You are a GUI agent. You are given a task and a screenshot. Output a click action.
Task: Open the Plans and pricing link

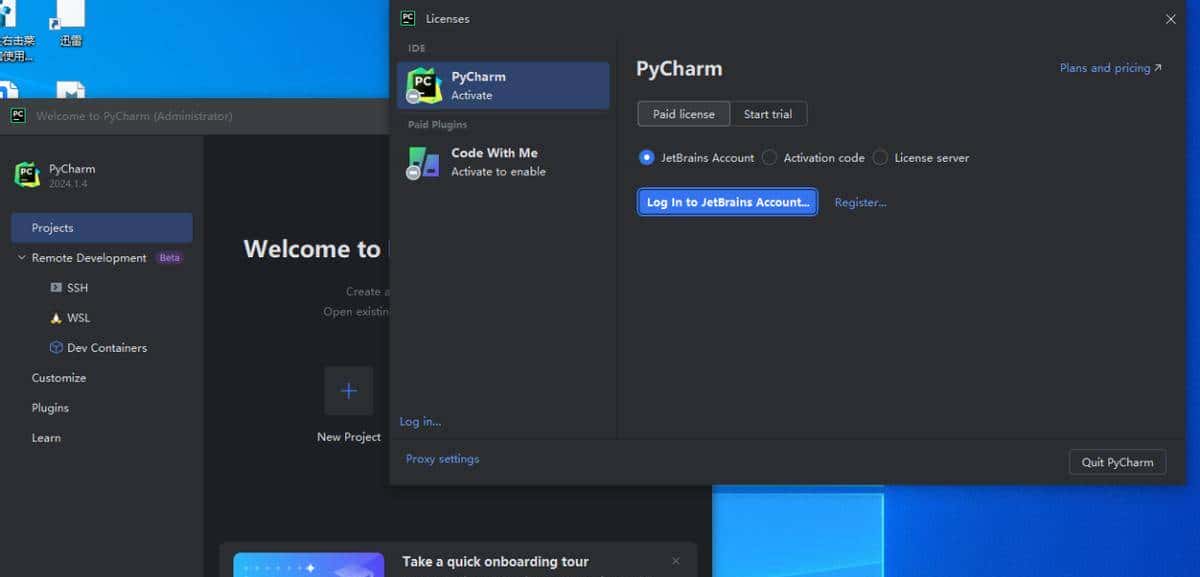[1105, 67]
